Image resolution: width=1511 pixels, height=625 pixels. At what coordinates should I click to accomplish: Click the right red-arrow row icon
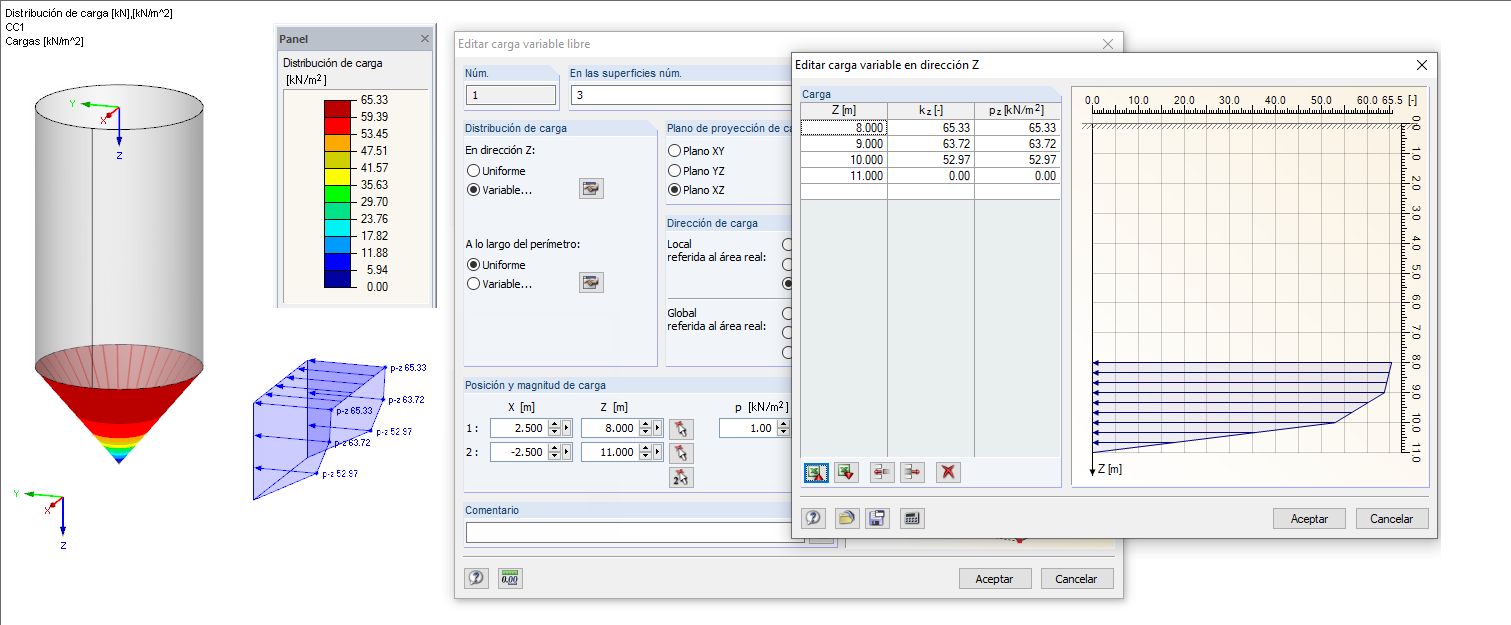(913, 472)
